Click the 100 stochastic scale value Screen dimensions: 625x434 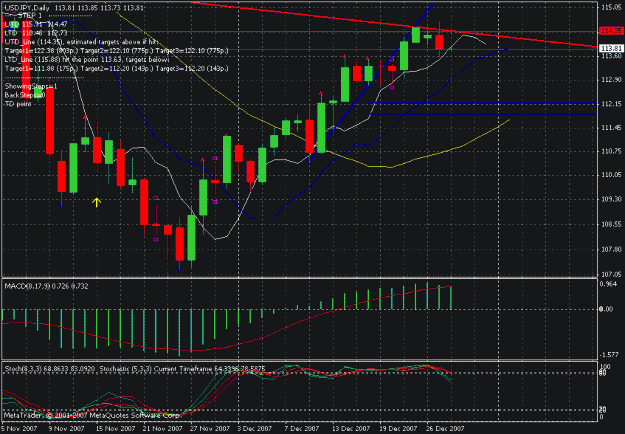(x=605, y=366)
